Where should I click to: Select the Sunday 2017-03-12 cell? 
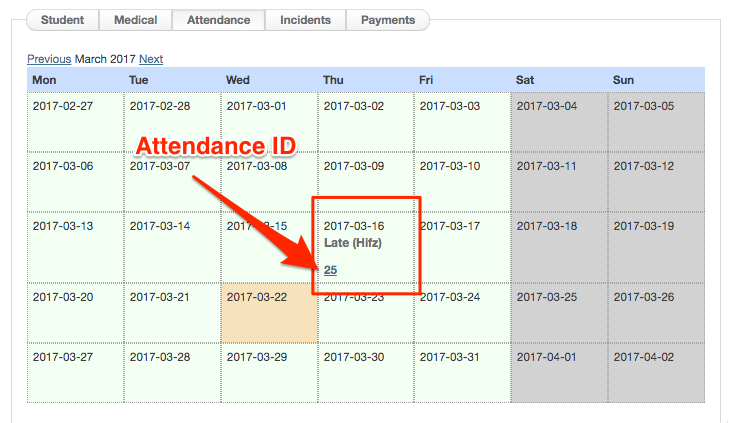click(x=655, y=182)
